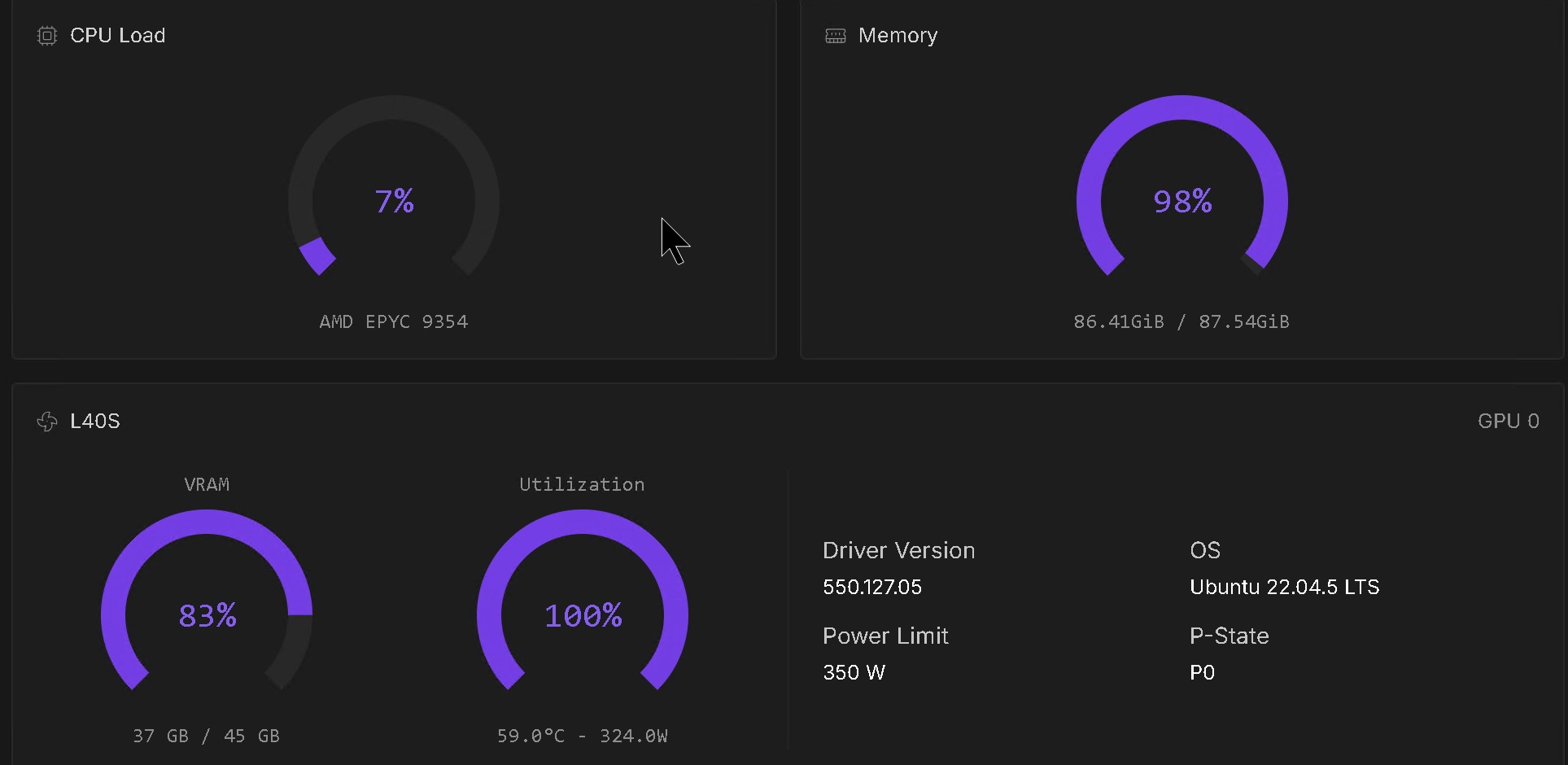Click the Power Limit value 350 W
The image size is (1568, 765).
[x=853, y=672]
